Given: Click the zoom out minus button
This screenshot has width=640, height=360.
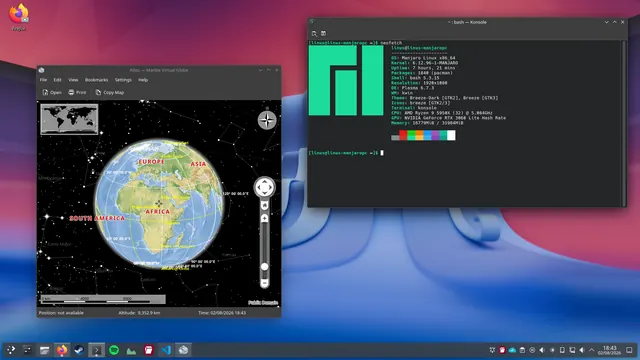Looking at the screenshot, I should [264, 283].
